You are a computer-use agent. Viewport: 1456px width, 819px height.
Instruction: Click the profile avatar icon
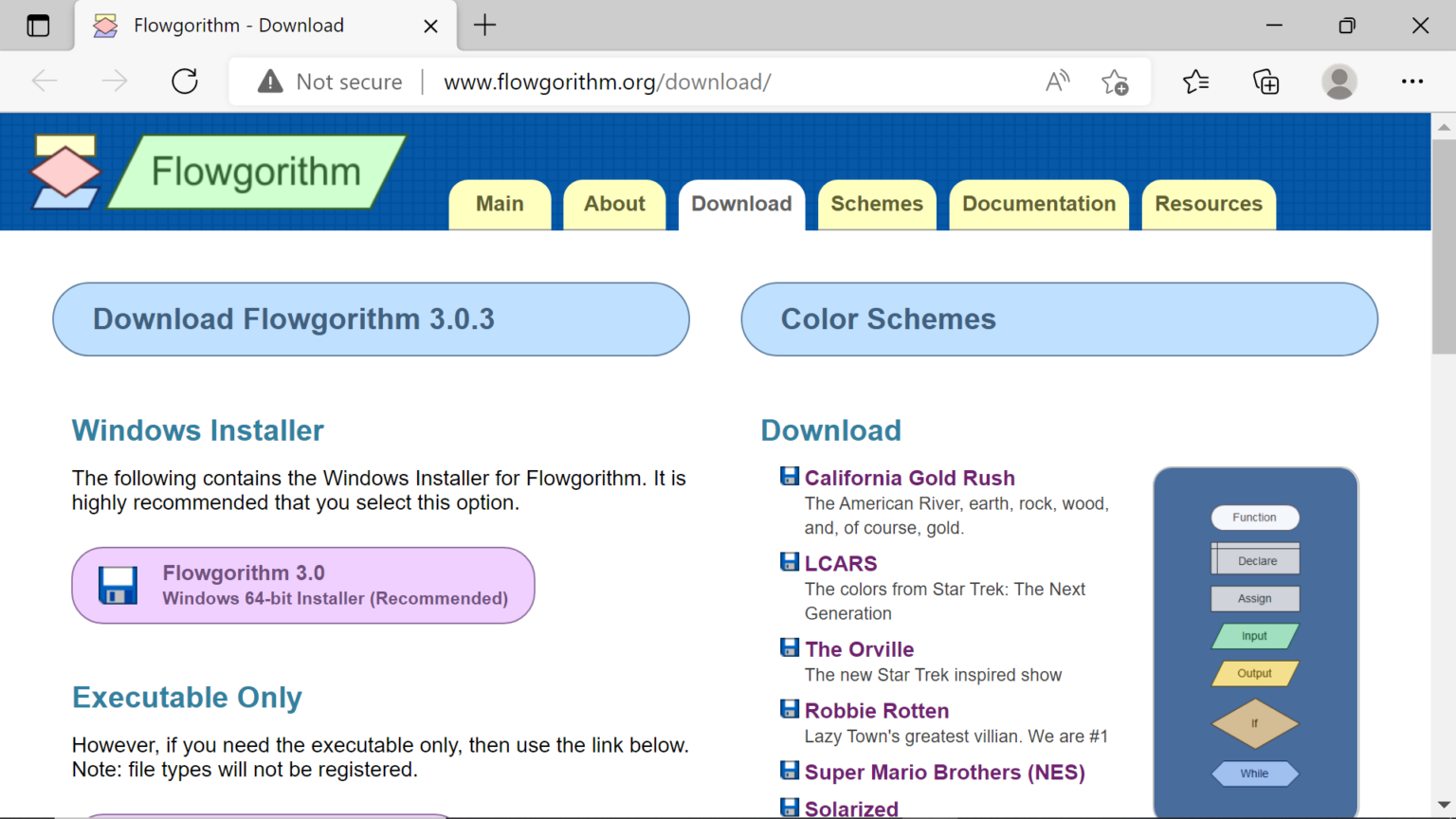(x=1339, y=82)
